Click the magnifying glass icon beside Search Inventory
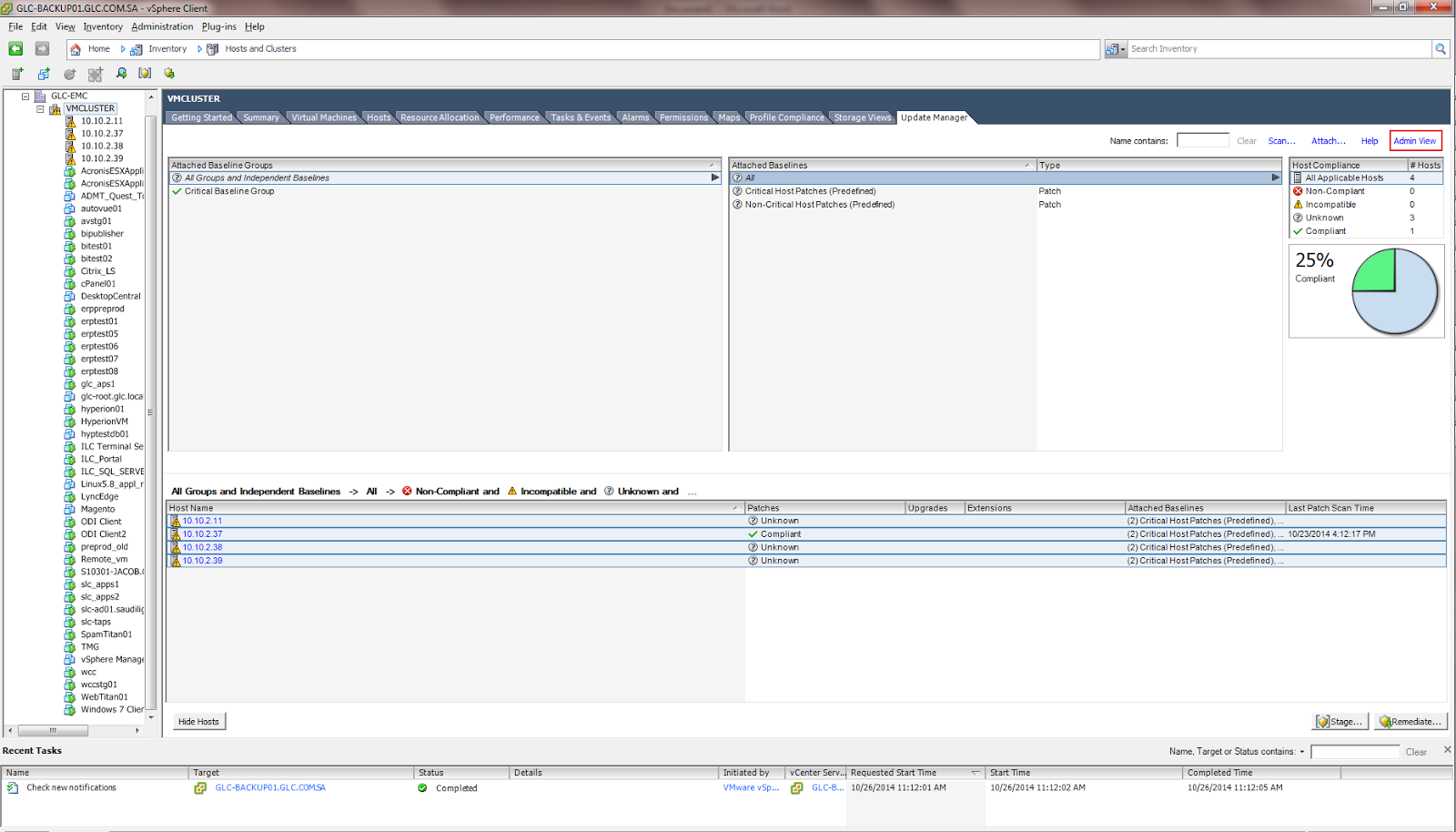The image size is (1456, 832). tap(1441, 48)
